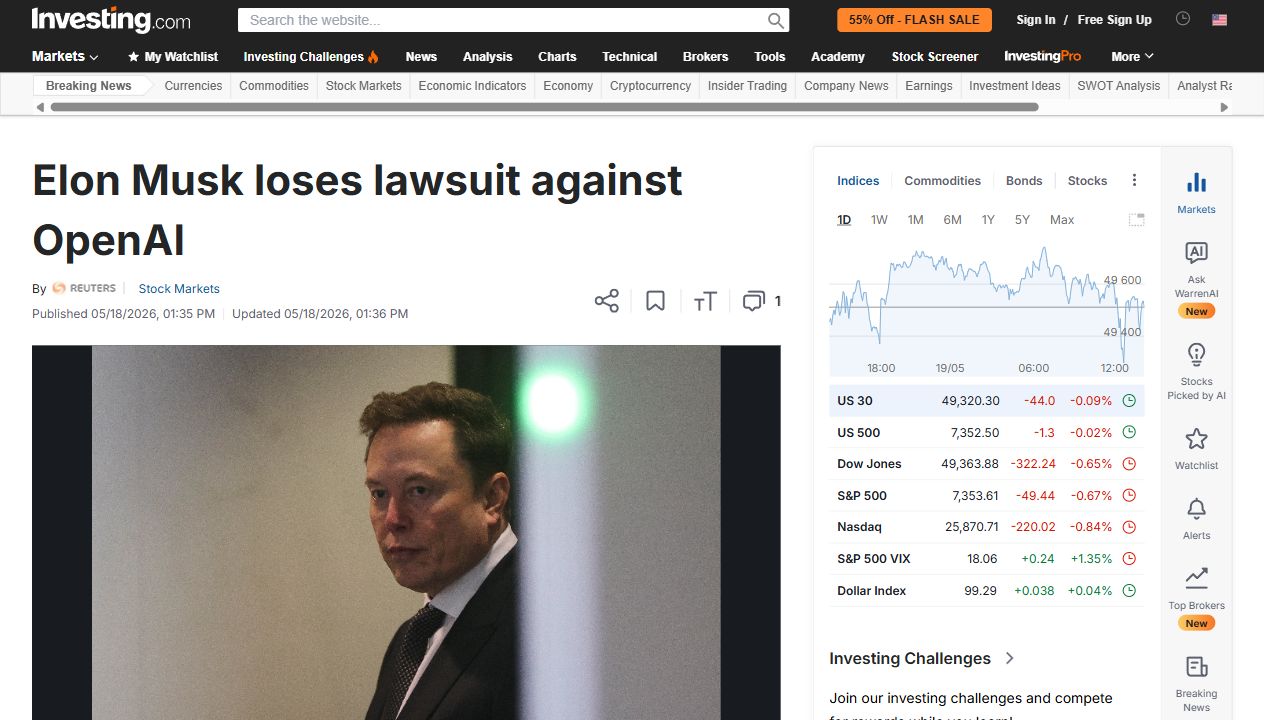
Task: Select the Max chart range
Action: 1062,220
